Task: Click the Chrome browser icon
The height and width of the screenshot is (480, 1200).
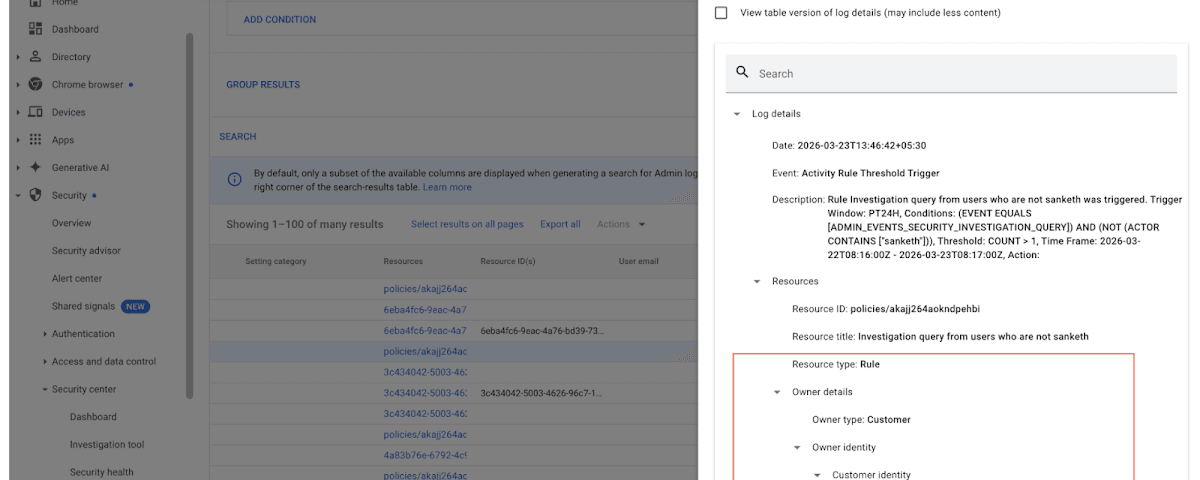Action: pyautogui.click(x=36, y=85)
